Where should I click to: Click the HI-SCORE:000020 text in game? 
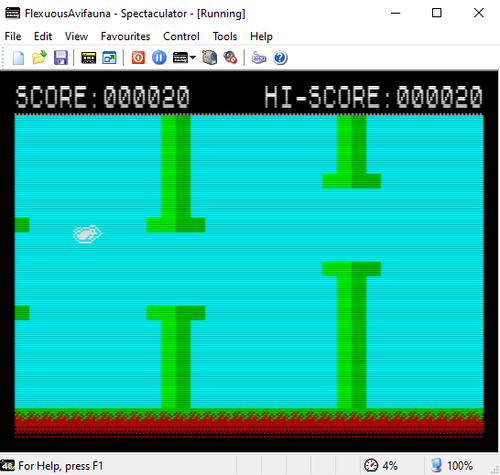pyautogui.click(x=373, y=97)
